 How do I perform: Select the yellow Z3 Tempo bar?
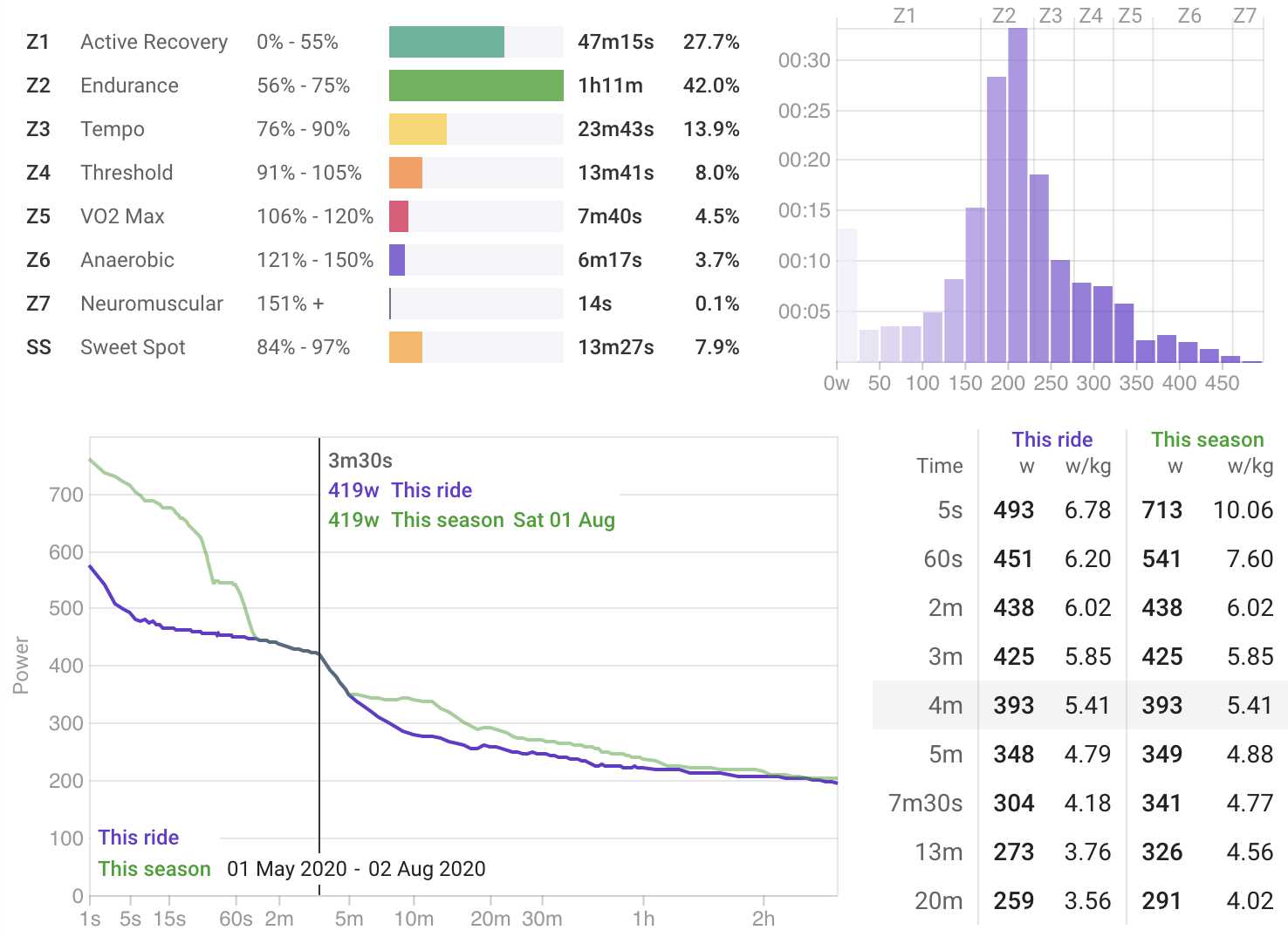(x=417, y=129)
